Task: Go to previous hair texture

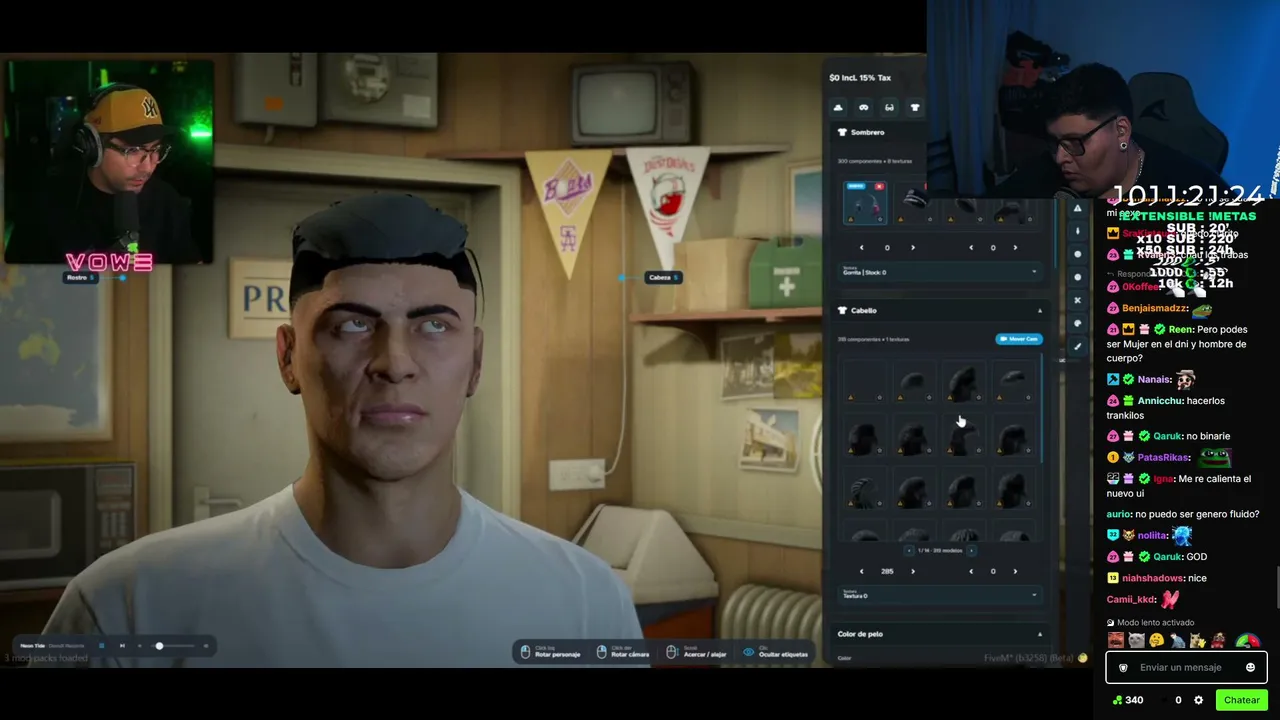Action: pos(971,572)
